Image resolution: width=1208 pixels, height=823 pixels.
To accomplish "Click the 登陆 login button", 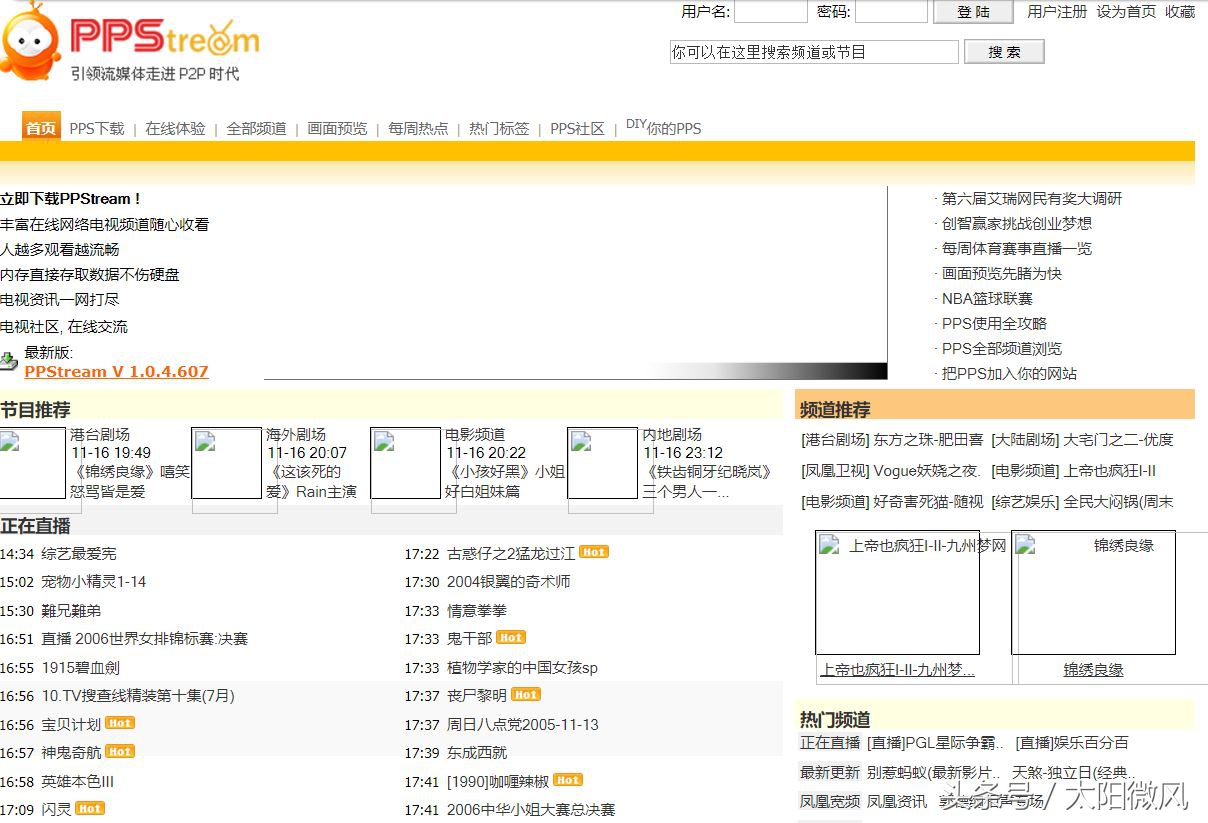I will click(971, 12).
